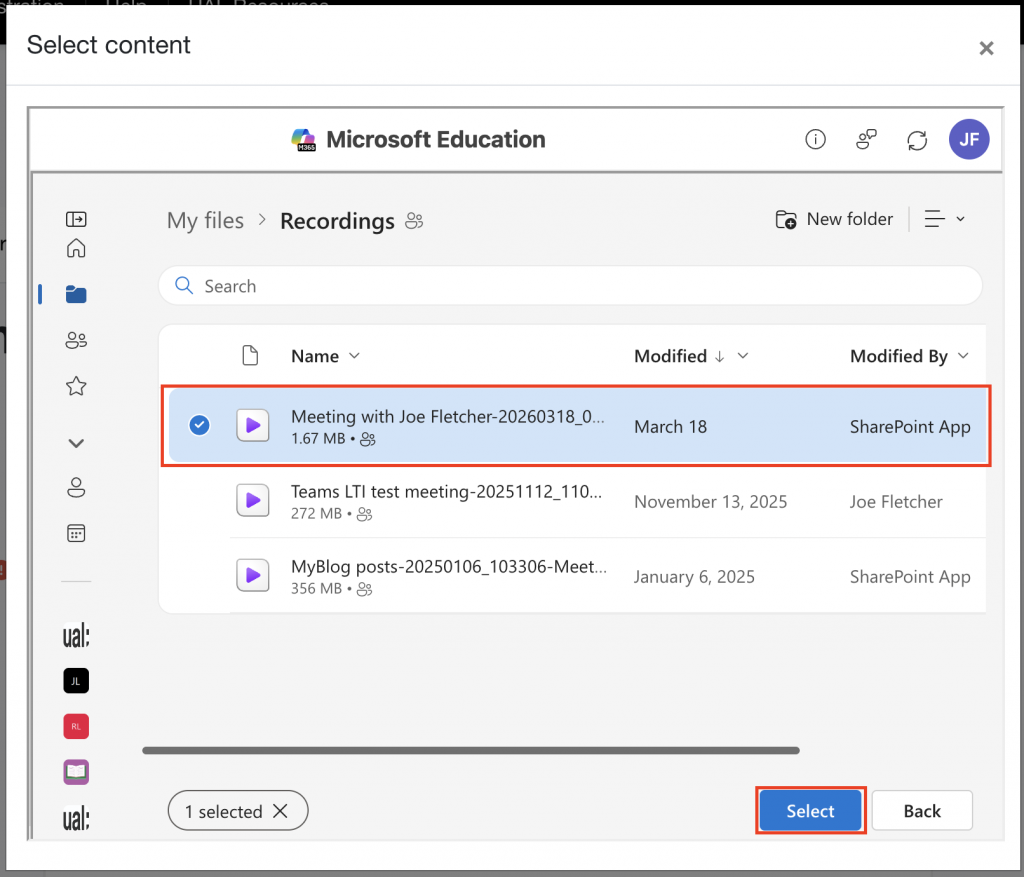Open the Name column sort dropdown
Screen dimensions: 1024x877
point(354,357)
